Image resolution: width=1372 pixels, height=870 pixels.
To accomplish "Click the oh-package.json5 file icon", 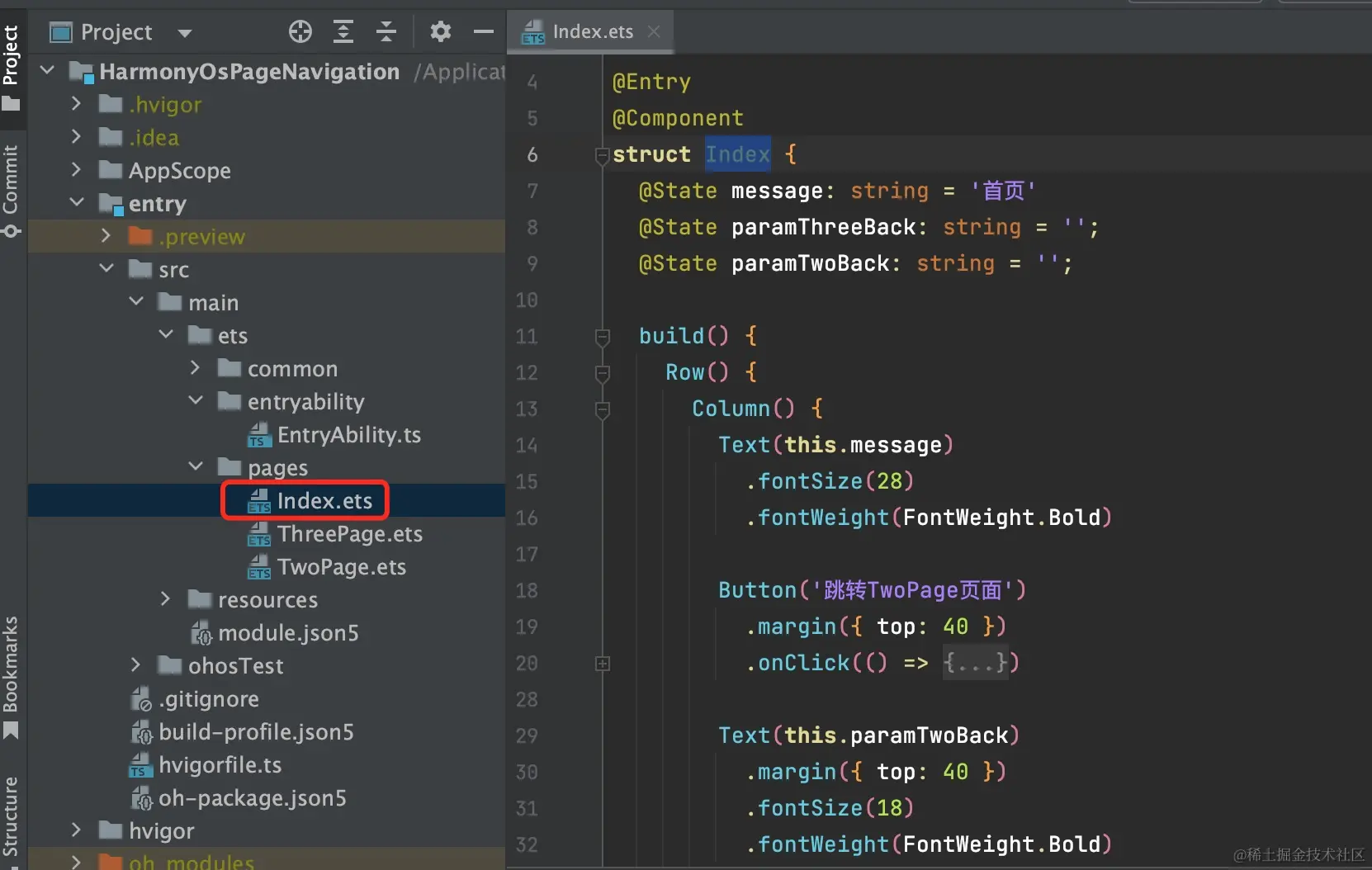I will click(x=141, y=798).
